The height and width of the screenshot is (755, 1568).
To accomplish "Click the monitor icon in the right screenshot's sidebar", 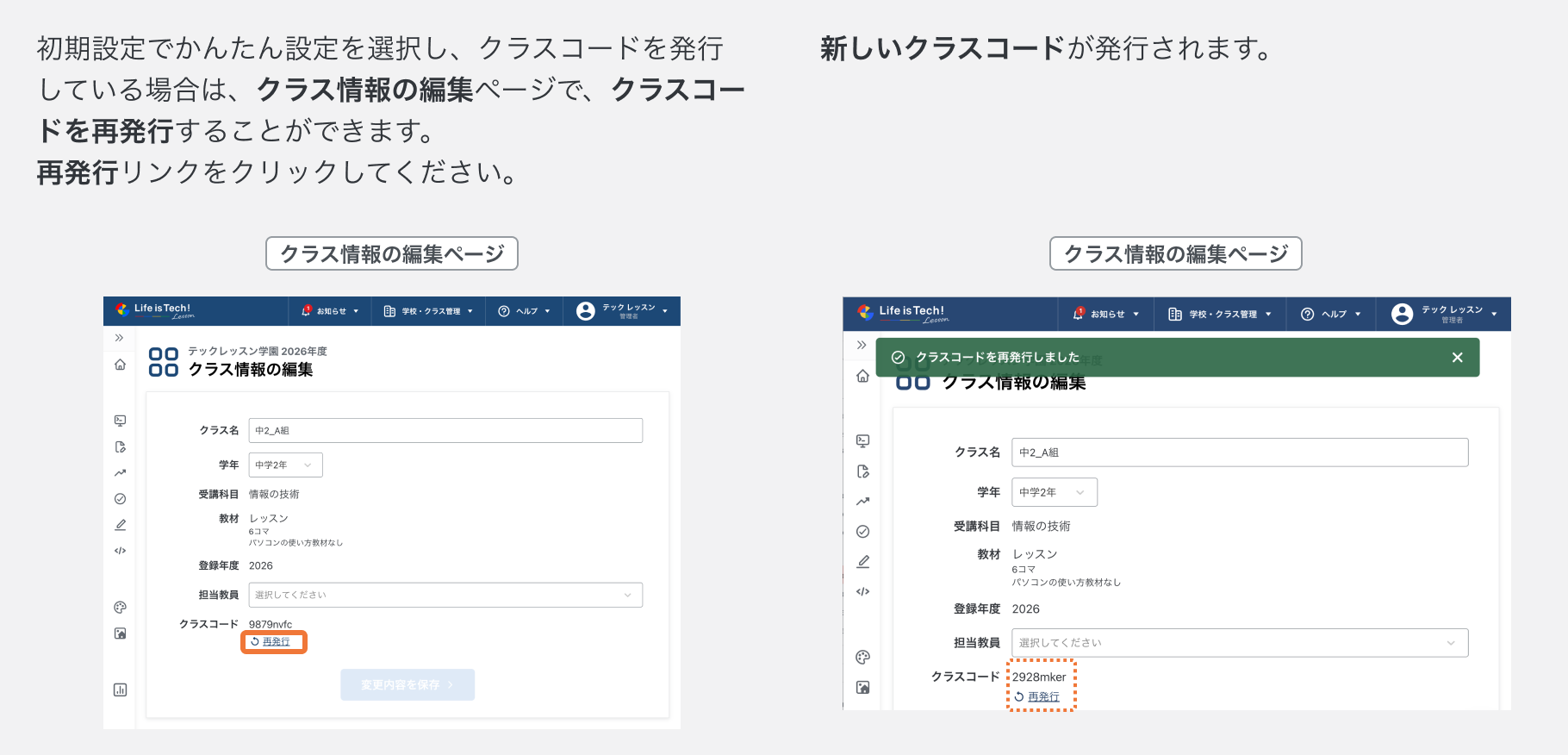I will pos(862,441).
